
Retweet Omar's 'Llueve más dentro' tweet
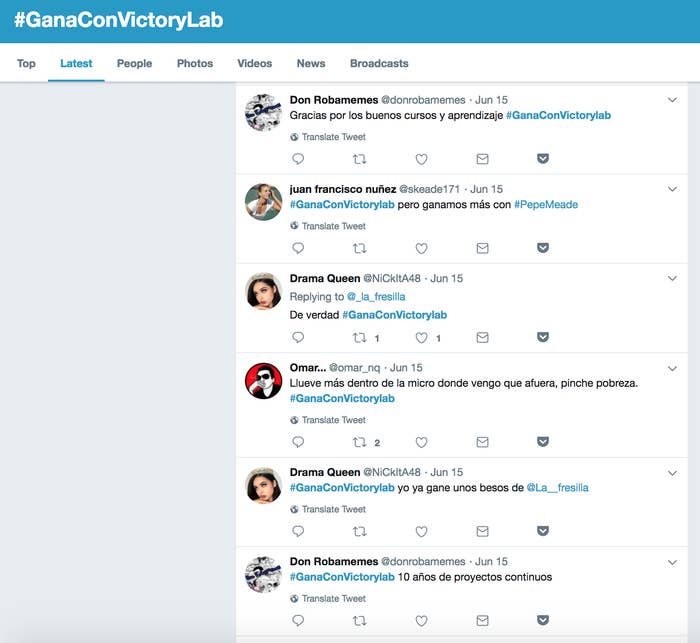359,442
